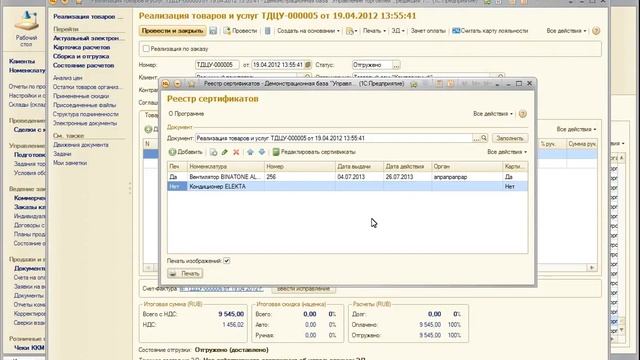Click Редактировать сертификаты command

(314, 152)
